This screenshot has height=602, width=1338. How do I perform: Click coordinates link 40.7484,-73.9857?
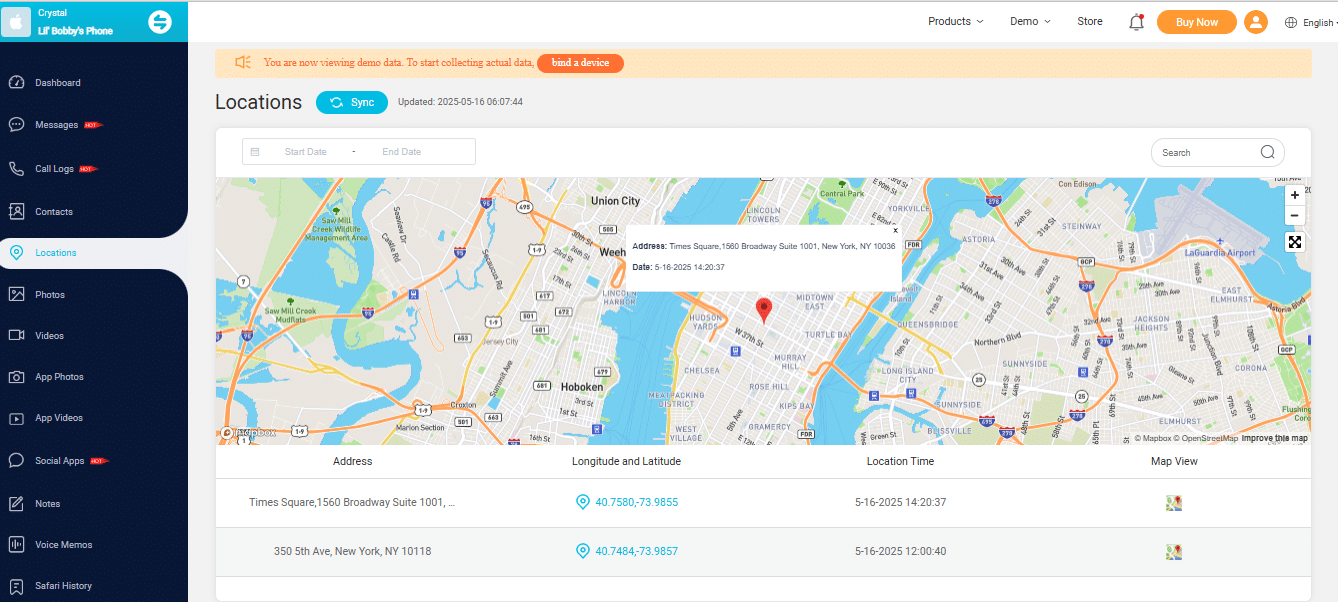click(636, 552)
